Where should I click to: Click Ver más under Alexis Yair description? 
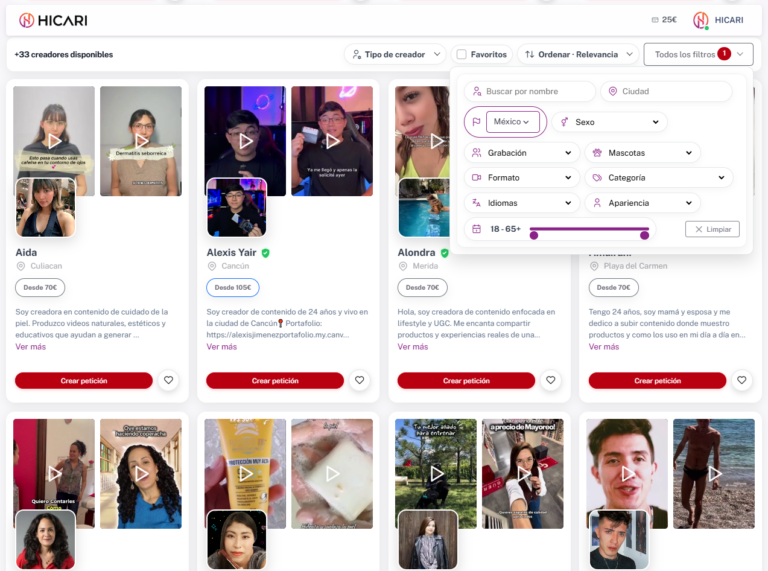point(221,347)
